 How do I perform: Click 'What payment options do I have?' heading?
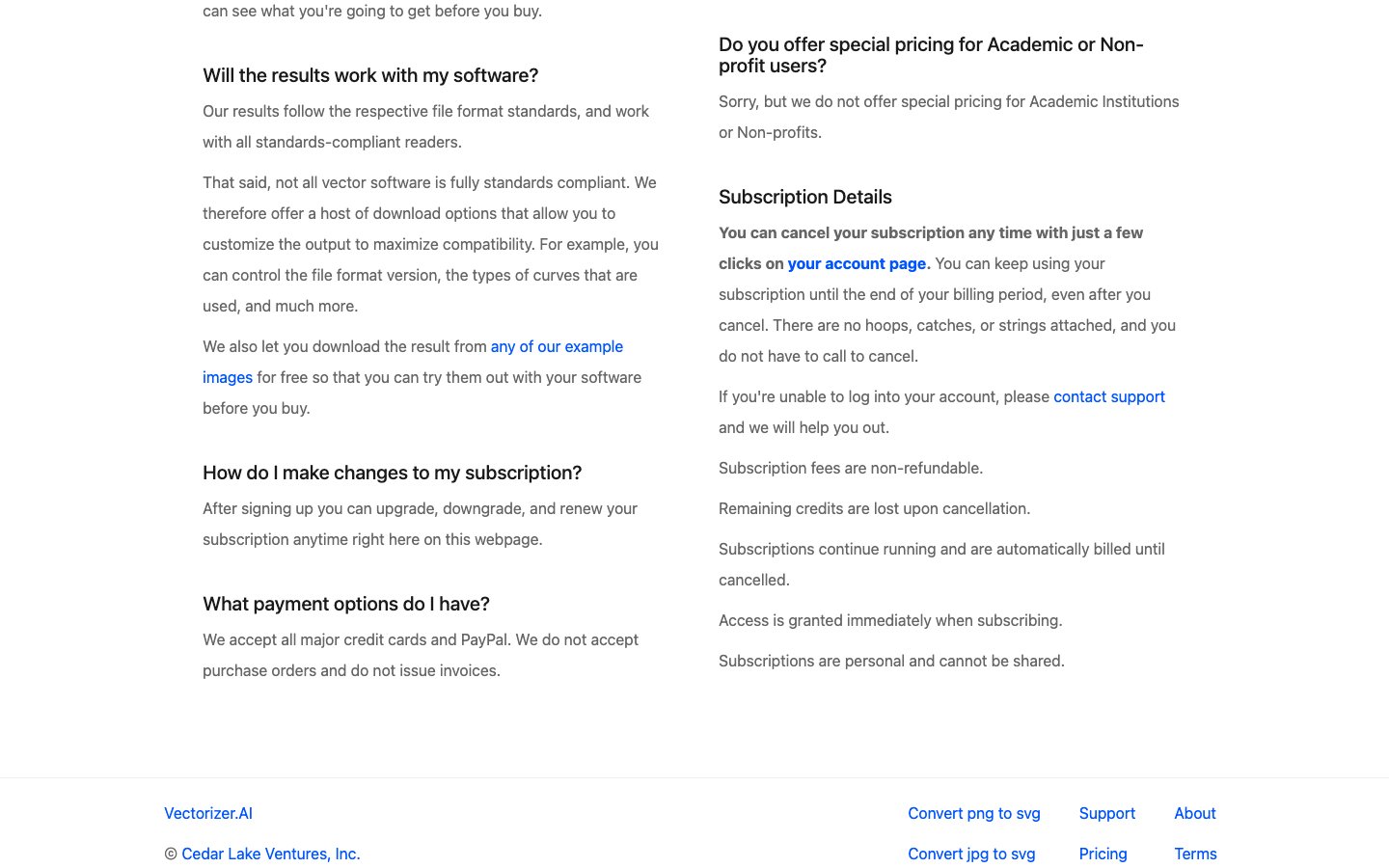pos(346,604)
